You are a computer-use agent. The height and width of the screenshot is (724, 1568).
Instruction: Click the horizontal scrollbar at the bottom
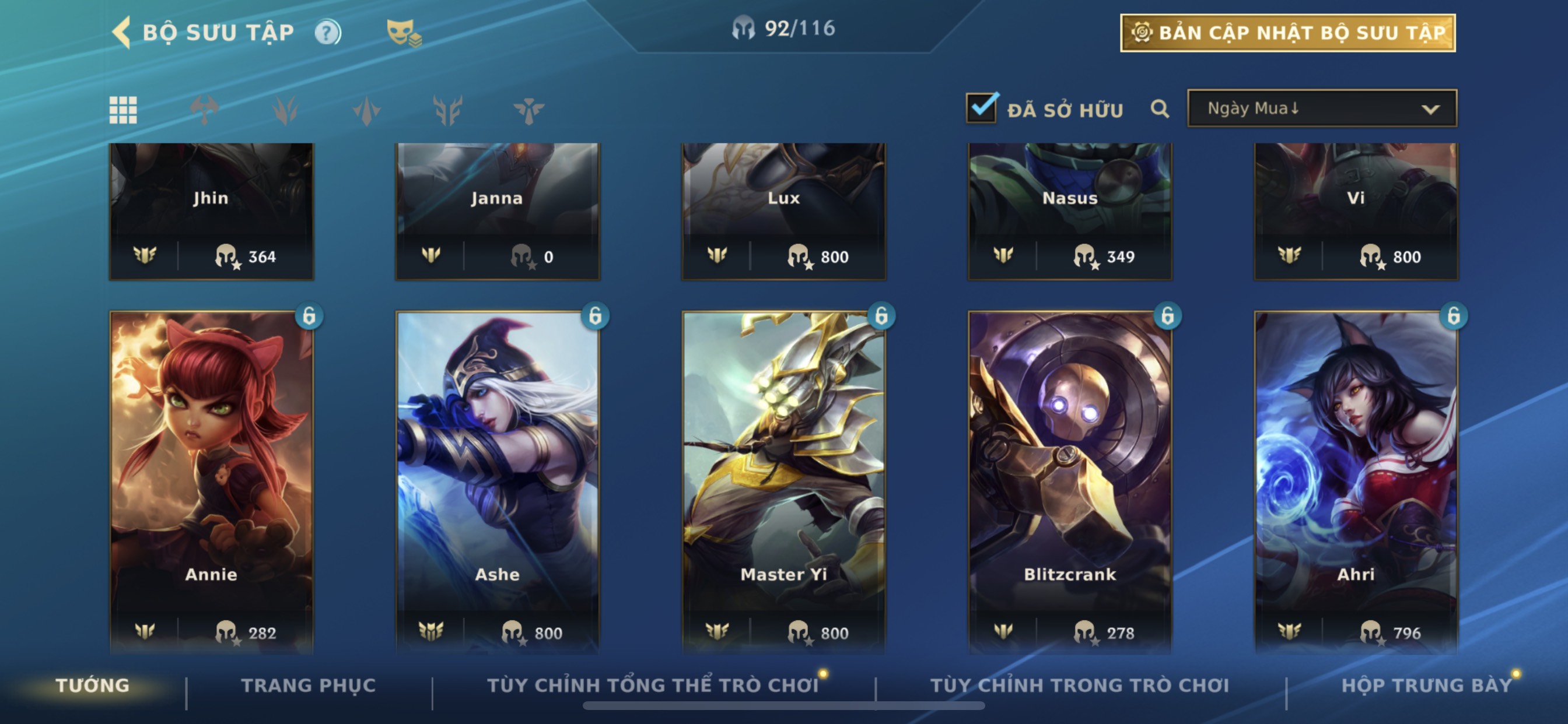[x=783, y=706]
